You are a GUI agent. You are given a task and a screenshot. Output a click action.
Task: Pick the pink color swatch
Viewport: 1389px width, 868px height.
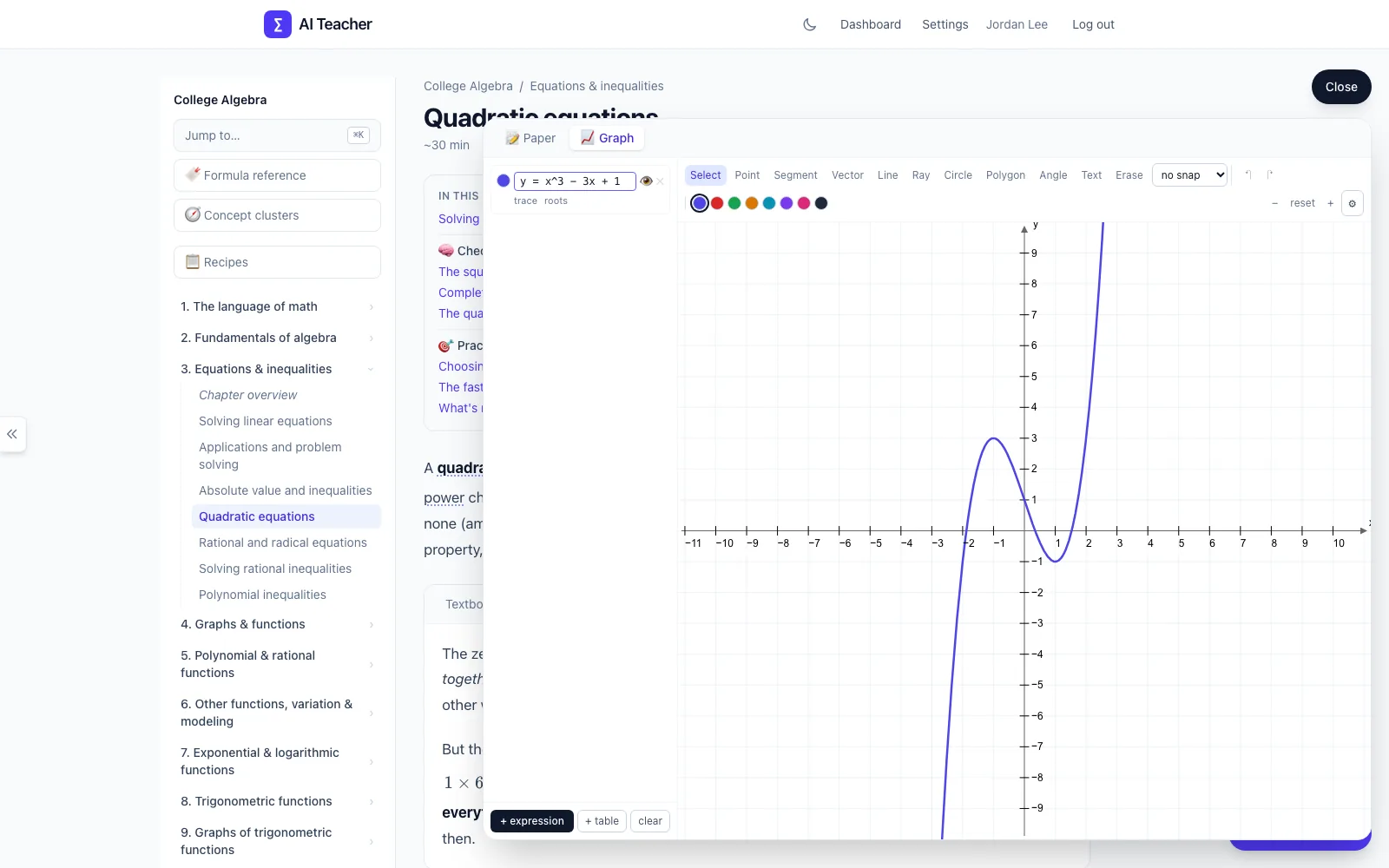click(804, 203)
